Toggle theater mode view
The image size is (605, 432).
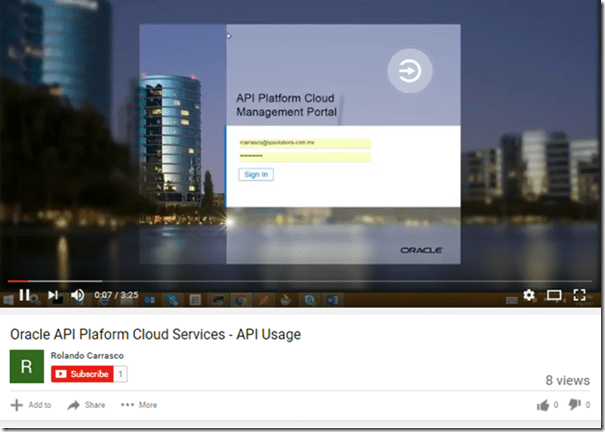[554, 295]
